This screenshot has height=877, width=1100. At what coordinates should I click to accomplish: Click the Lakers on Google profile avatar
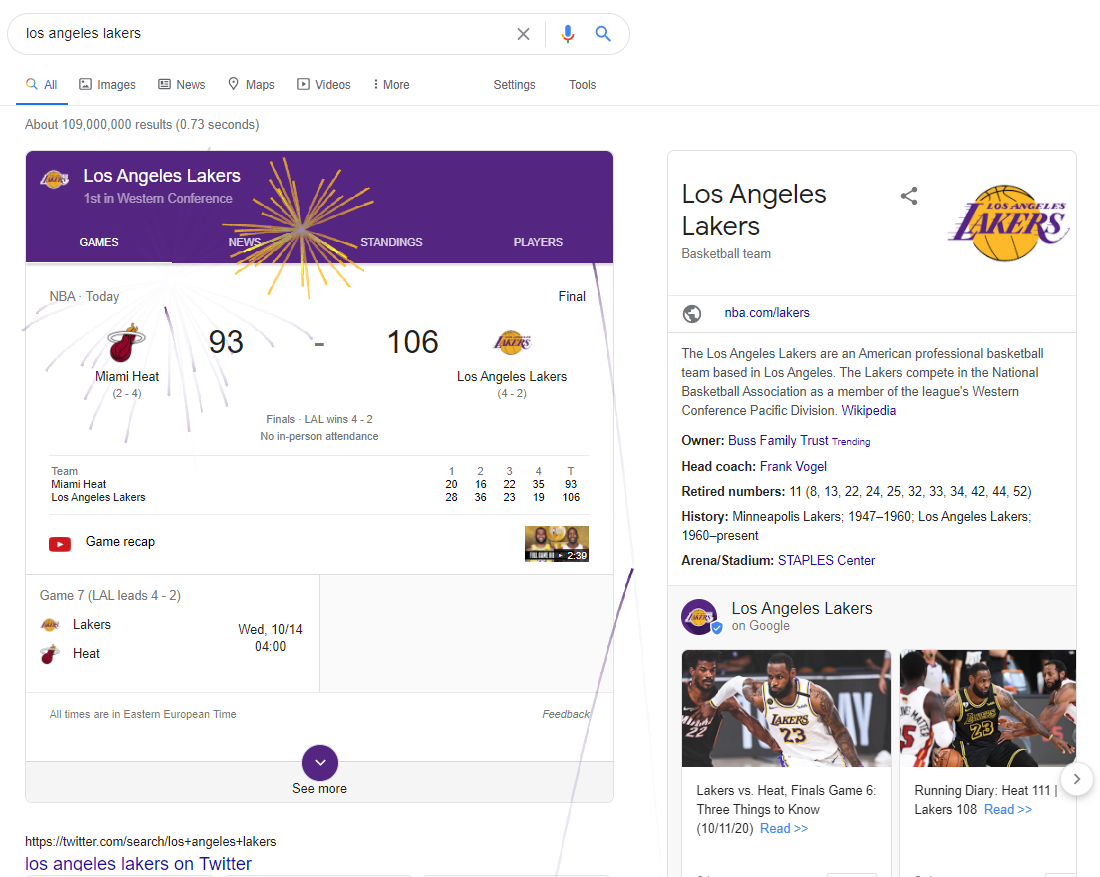point(699,617)
